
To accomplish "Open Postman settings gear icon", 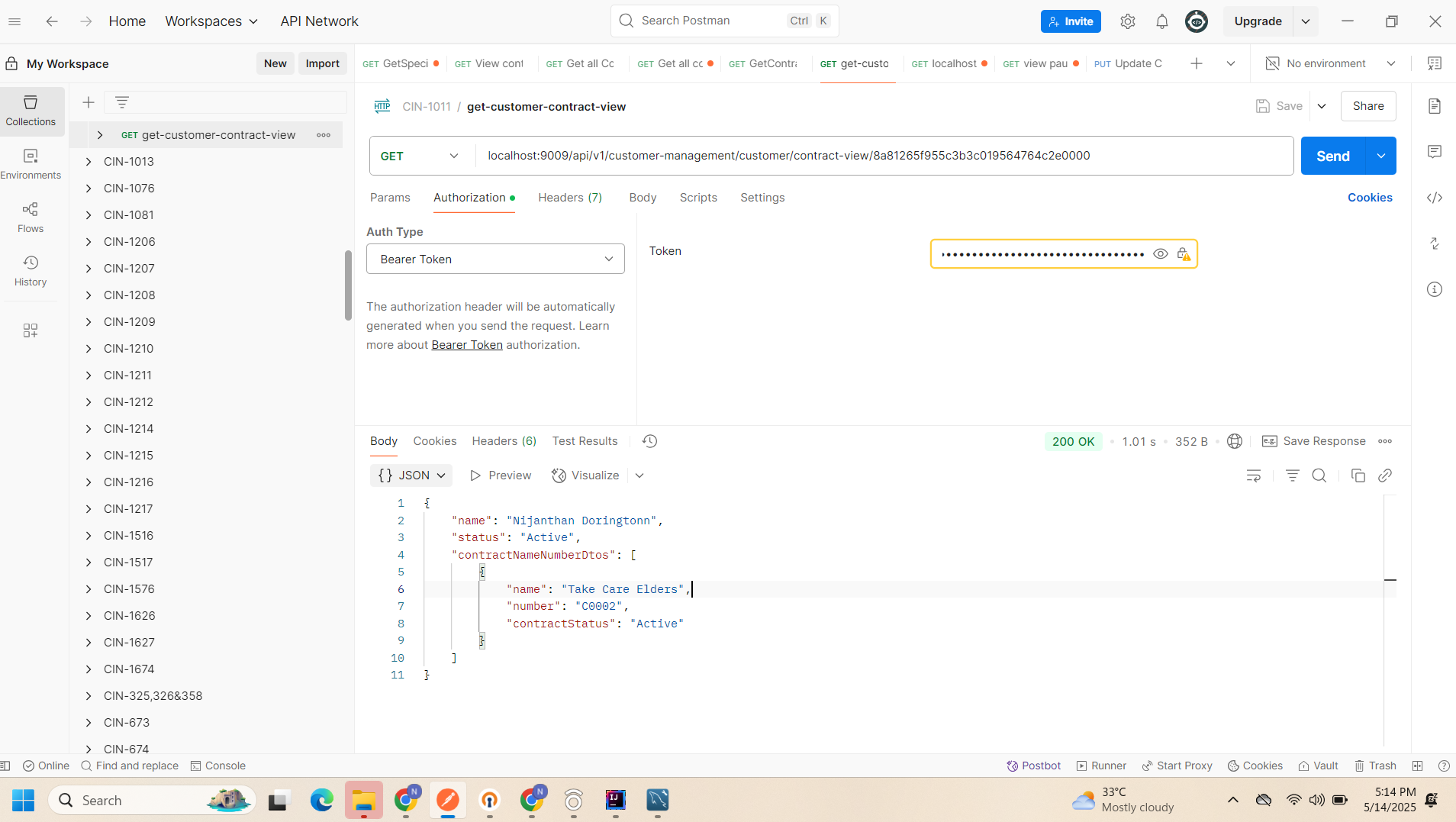I will pos(1128,21).
